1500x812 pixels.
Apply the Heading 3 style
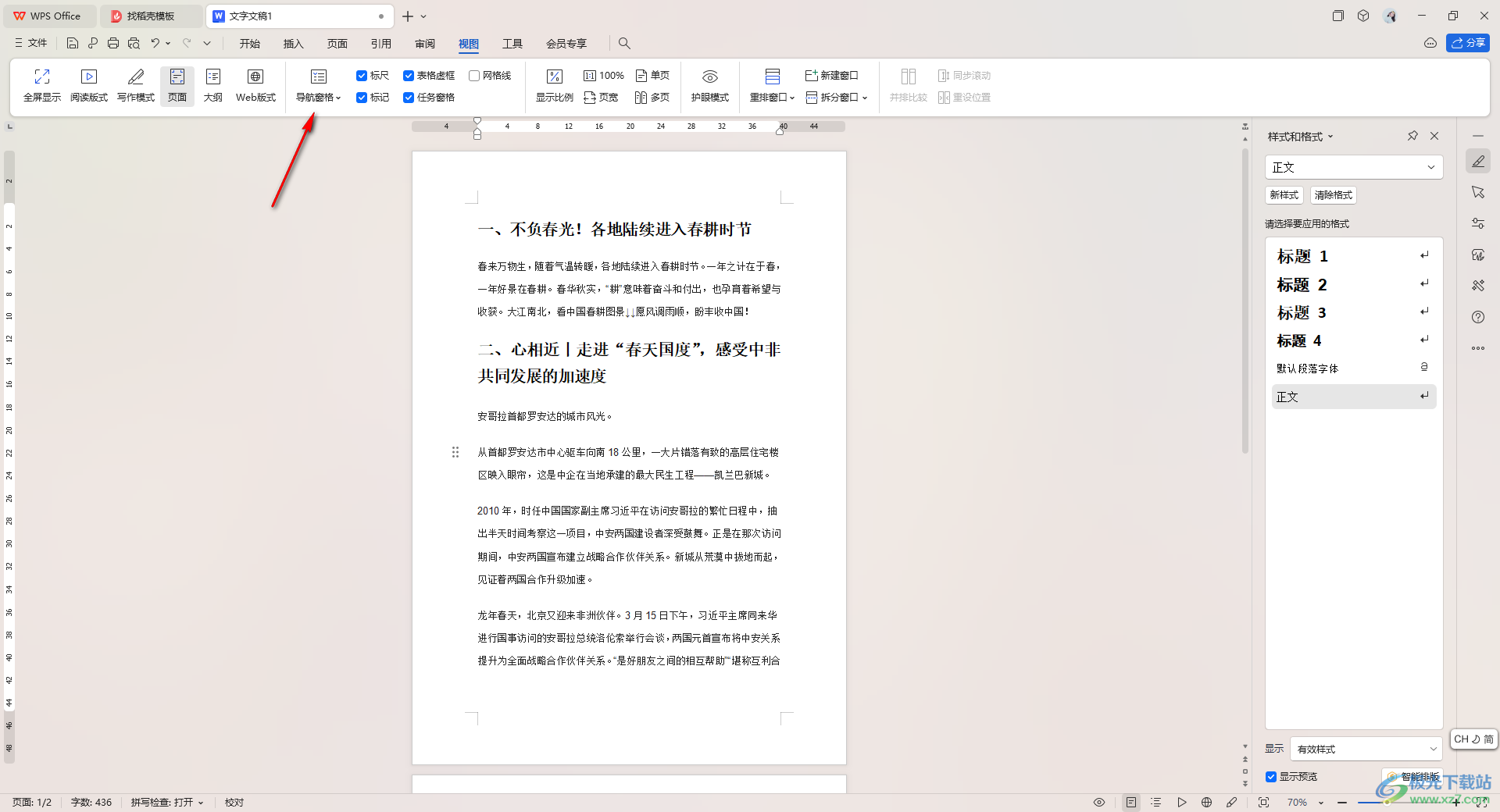(1354, 312)
